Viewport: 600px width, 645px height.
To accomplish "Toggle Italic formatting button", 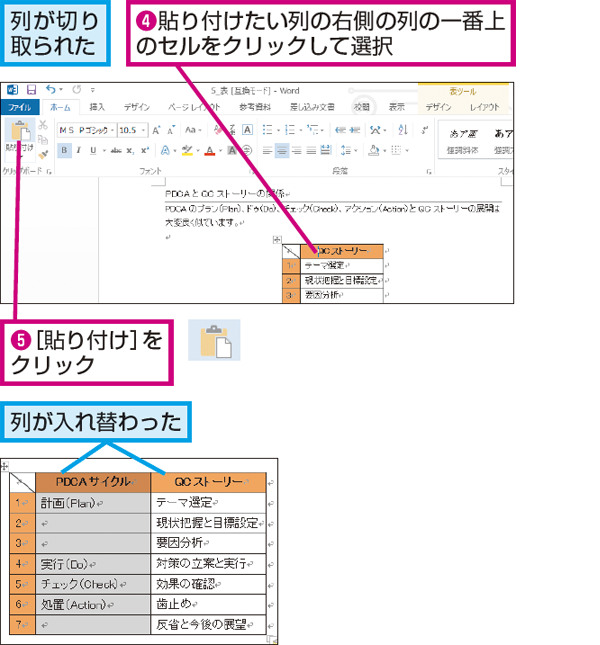I will (x=79, y=151).
